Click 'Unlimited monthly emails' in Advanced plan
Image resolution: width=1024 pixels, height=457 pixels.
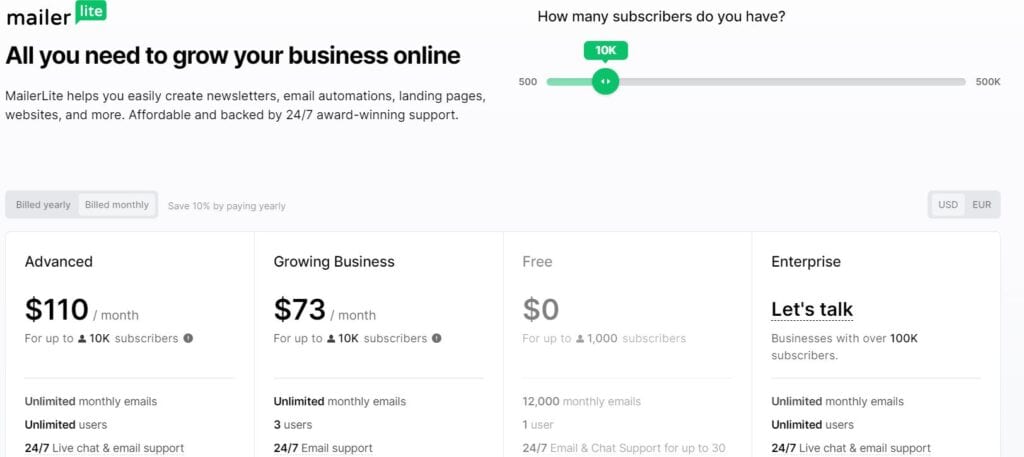(x=91, y=402)
